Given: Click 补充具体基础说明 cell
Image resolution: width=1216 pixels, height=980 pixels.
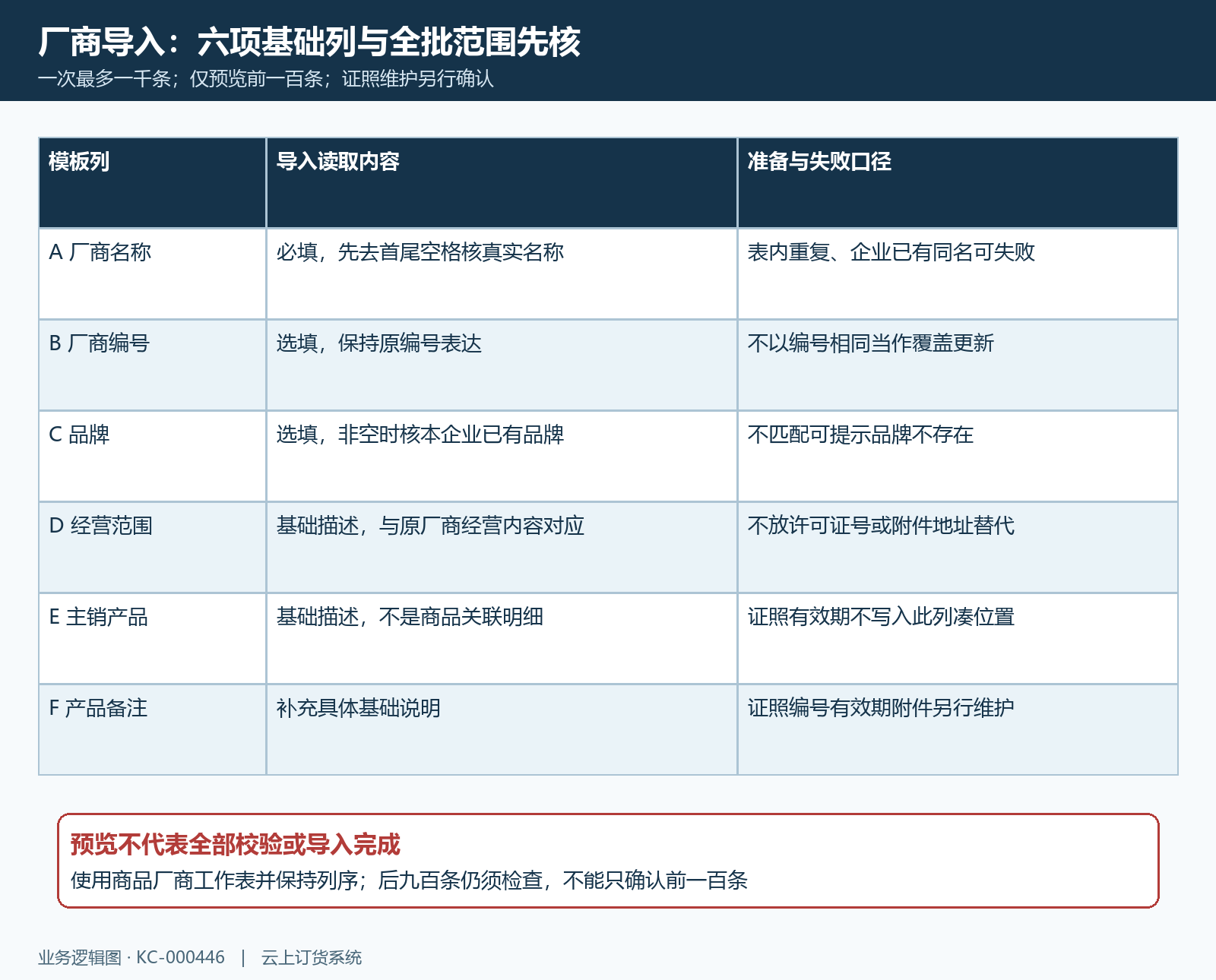Looking at the screenshot, I should 502,730.
